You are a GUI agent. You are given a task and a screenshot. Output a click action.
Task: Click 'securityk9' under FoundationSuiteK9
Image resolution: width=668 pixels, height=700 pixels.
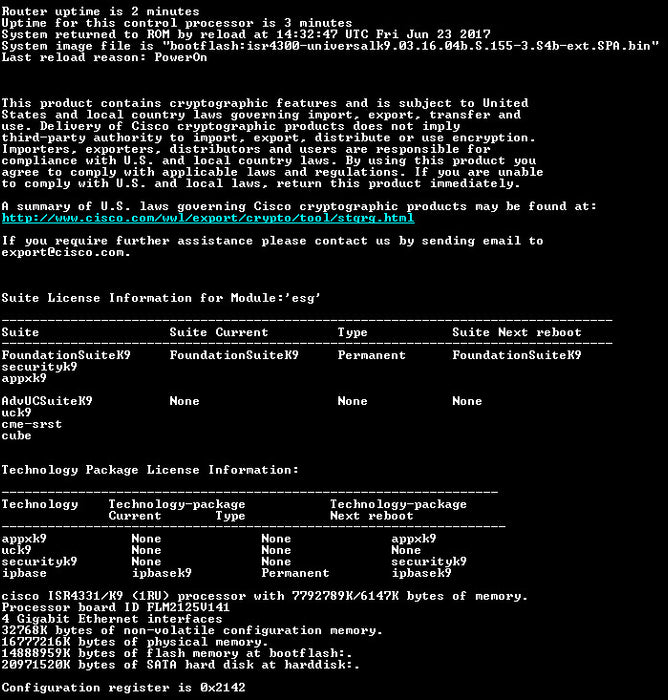tap(39, 367)
